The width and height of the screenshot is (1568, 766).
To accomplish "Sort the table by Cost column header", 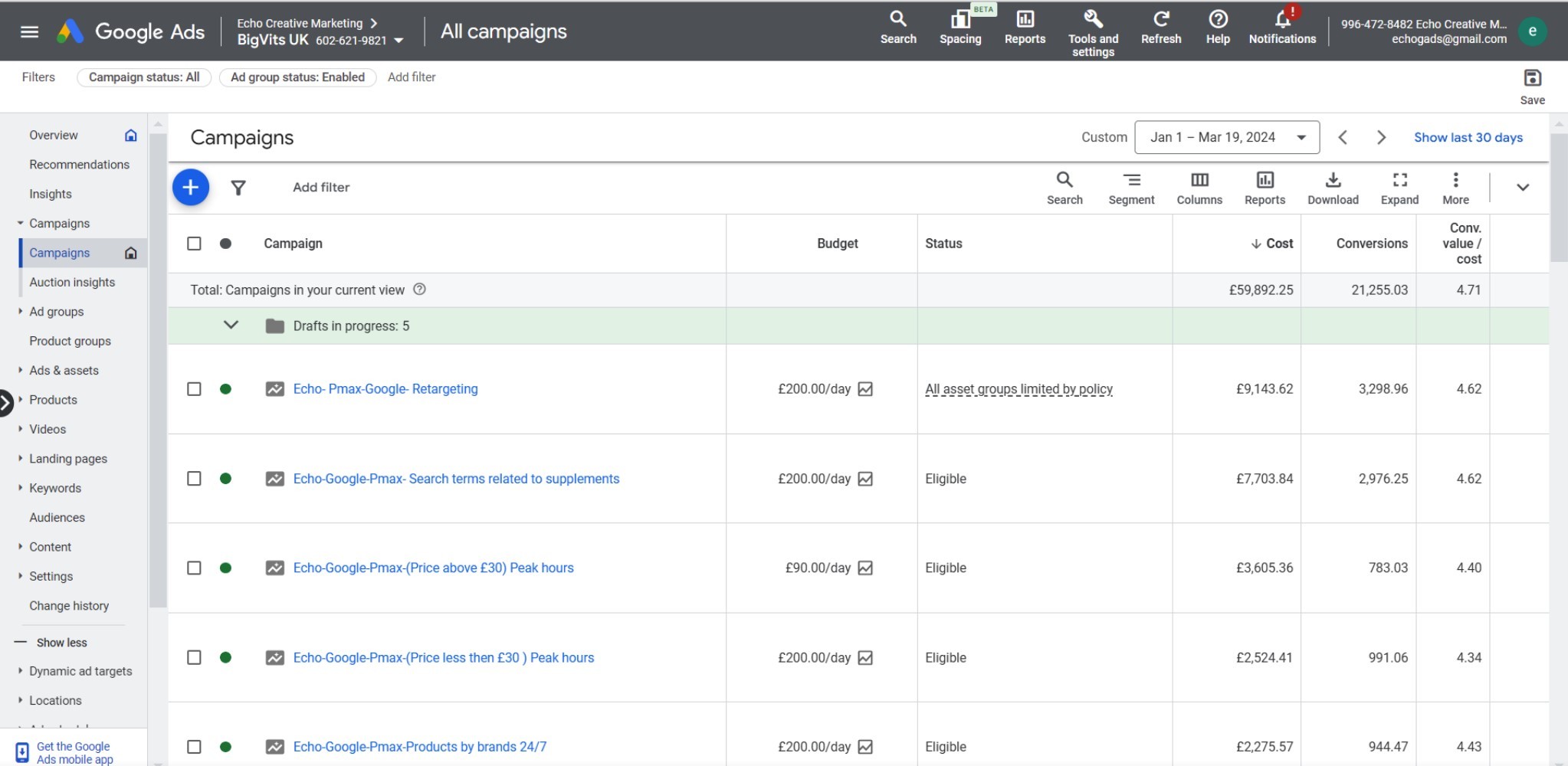I will pos(1278,244).
